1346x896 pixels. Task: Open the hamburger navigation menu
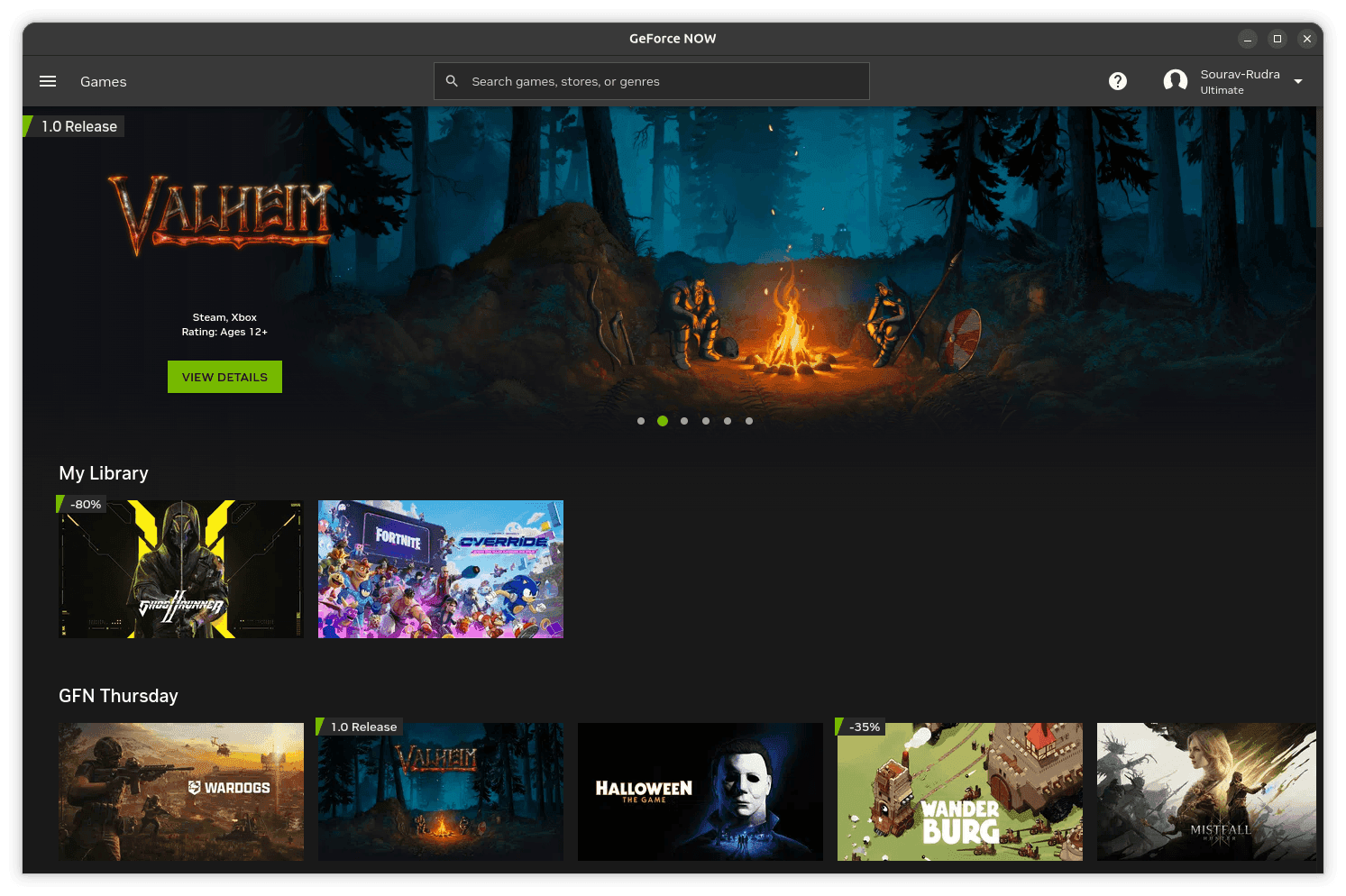48,81
